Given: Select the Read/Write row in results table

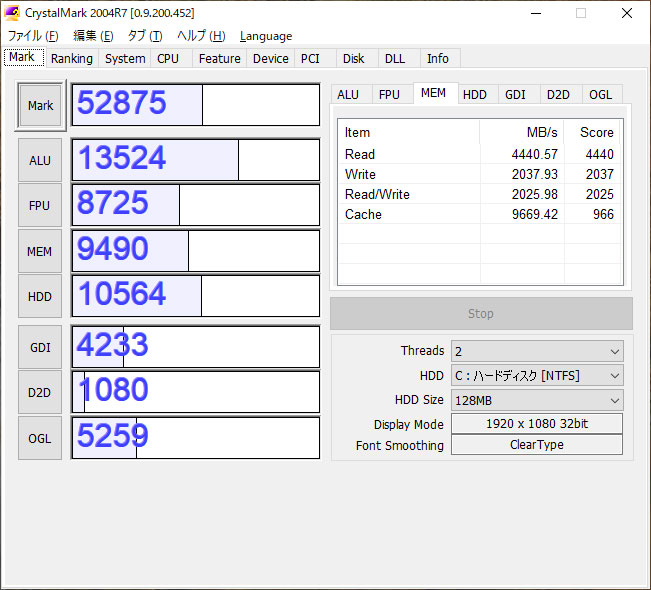Looking at the screenshot, I should tap(480, 194).
